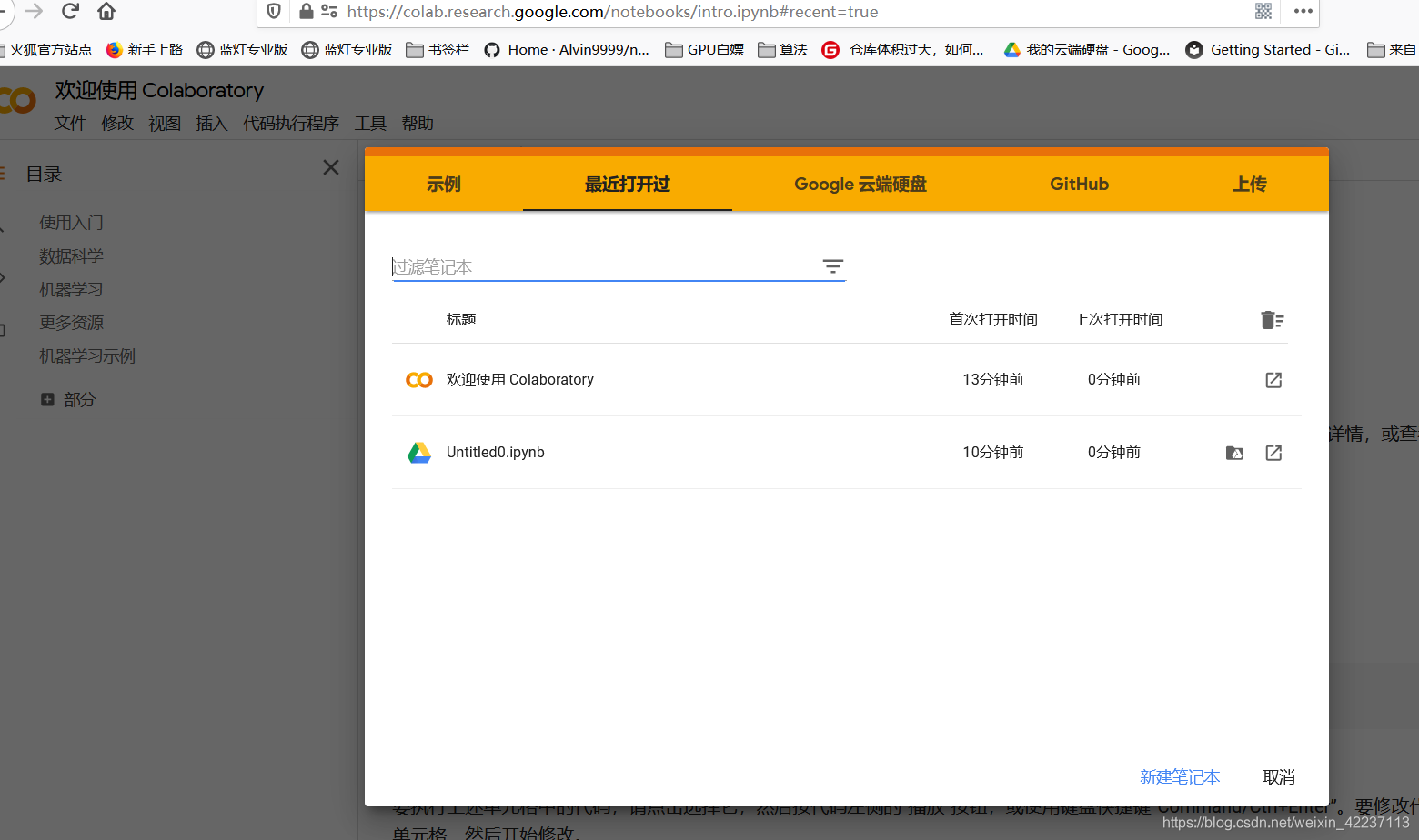The height and width of the screenshot is (840, 1419).
Task: Go to the browser home page icon
Action: click(106, 11)
